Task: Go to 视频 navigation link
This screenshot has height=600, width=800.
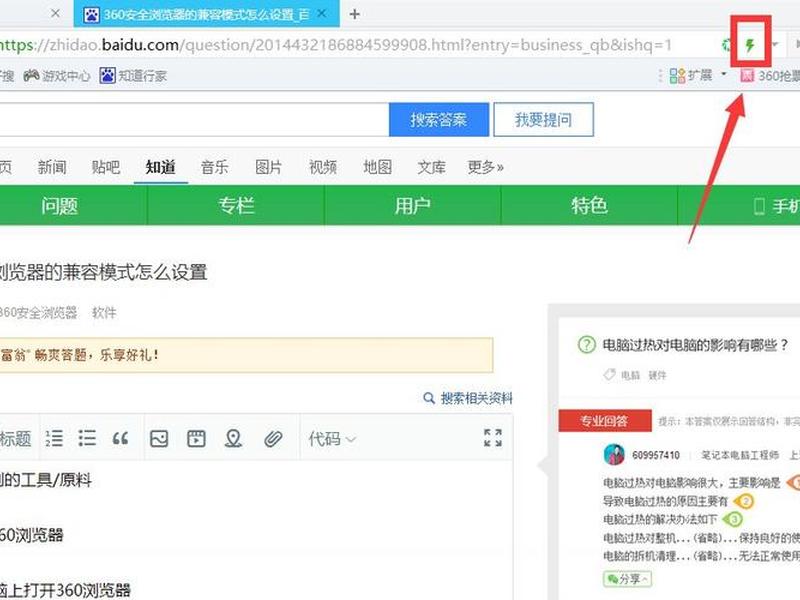Action: coord(323,167)
